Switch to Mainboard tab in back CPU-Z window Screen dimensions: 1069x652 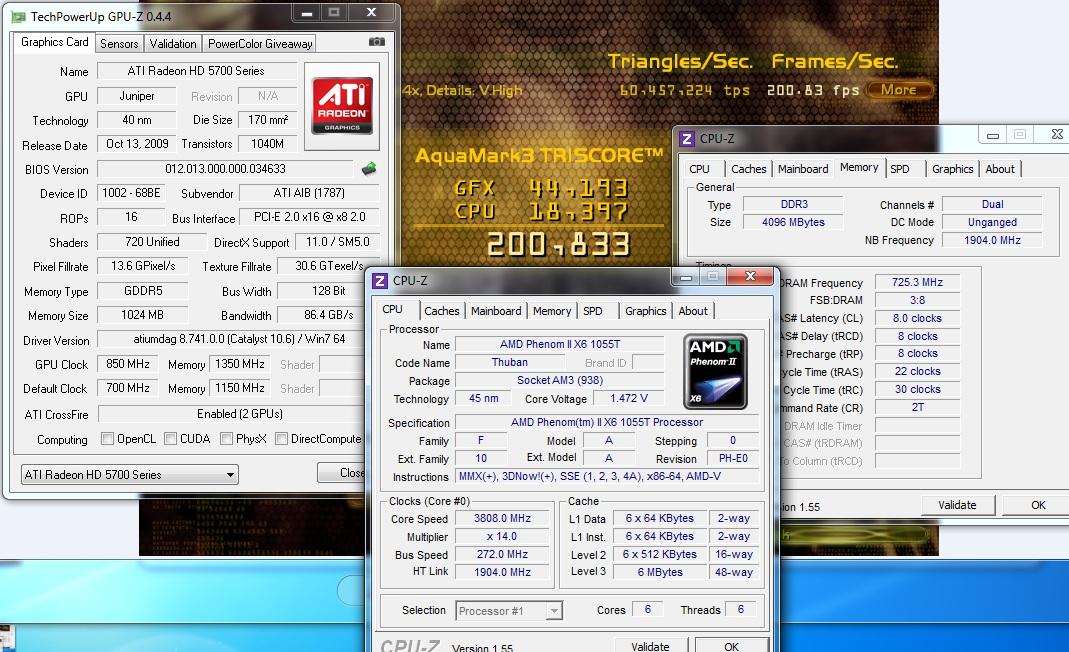click(x=803, y=169)
